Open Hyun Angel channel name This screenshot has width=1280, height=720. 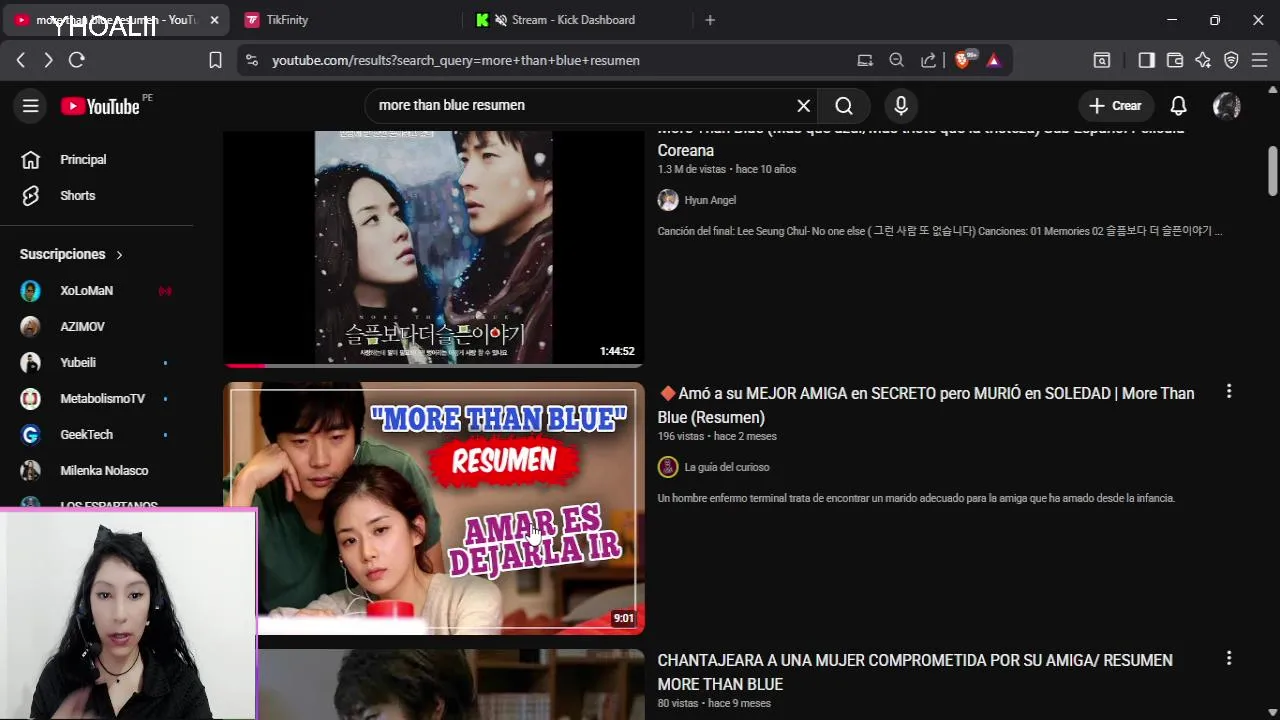(710, 200)
